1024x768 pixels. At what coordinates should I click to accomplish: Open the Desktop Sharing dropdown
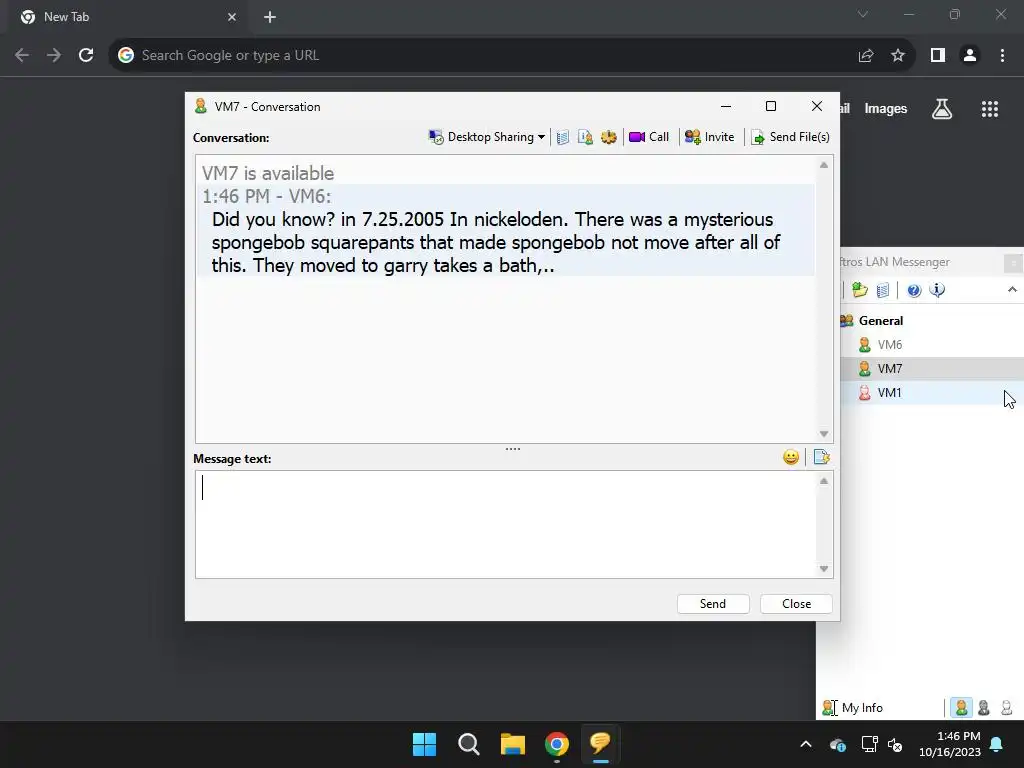coord(487,137)
